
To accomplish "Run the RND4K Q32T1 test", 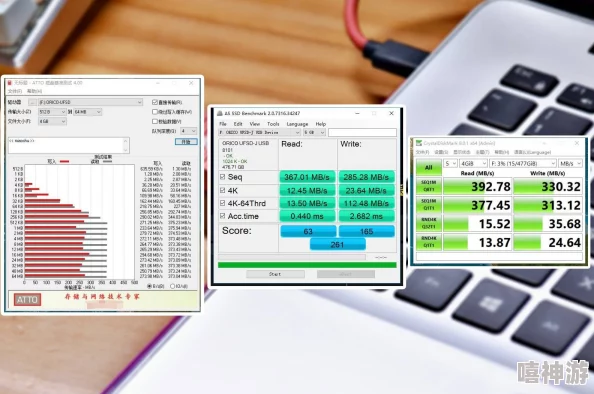I will pyautogui.click(x=428, y=223).
